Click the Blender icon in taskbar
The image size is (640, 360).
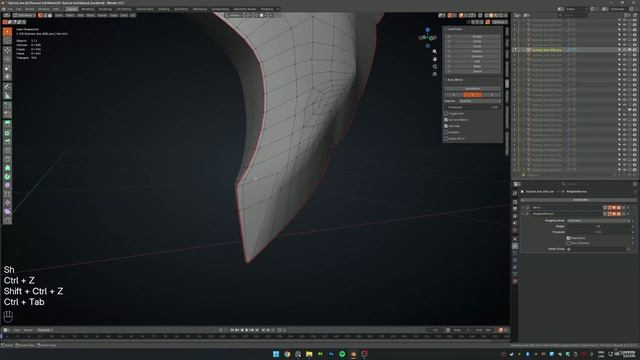pos(353,354)
